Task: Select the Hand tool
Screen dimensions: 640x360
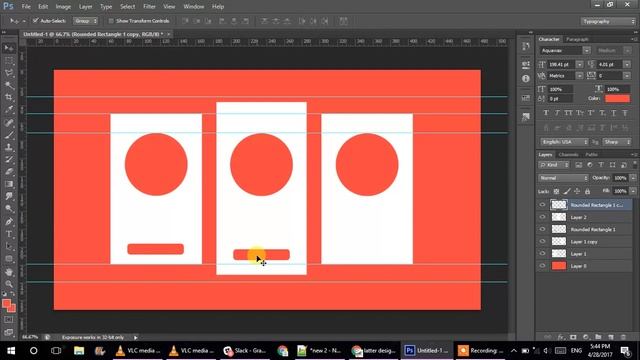Action: (9, 272)
